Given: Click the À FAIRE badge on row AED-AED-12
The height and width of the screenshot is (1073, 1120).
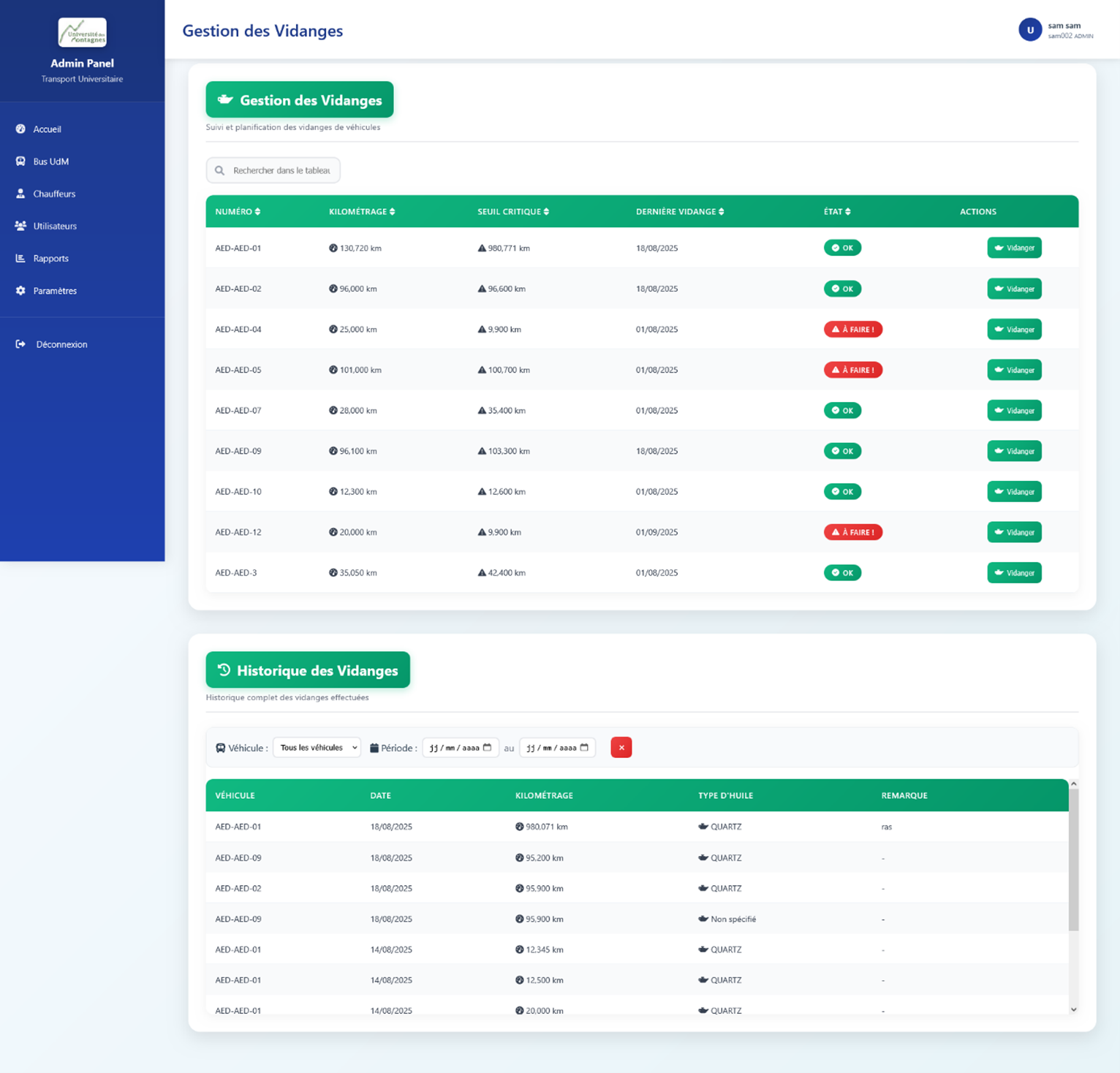Looking at the screenshot, I should [x=853, y=532].
